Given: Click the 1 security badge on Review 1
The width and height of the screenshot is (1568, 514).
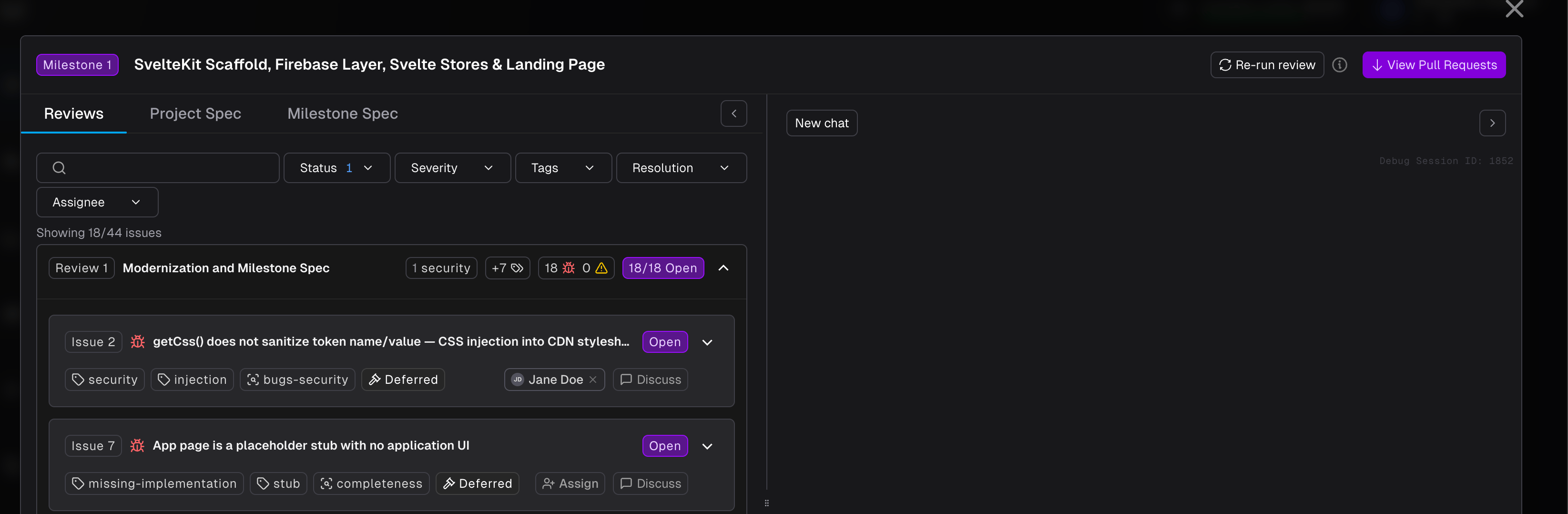Looking at the screenshot, I should click(x=441, y=268).
